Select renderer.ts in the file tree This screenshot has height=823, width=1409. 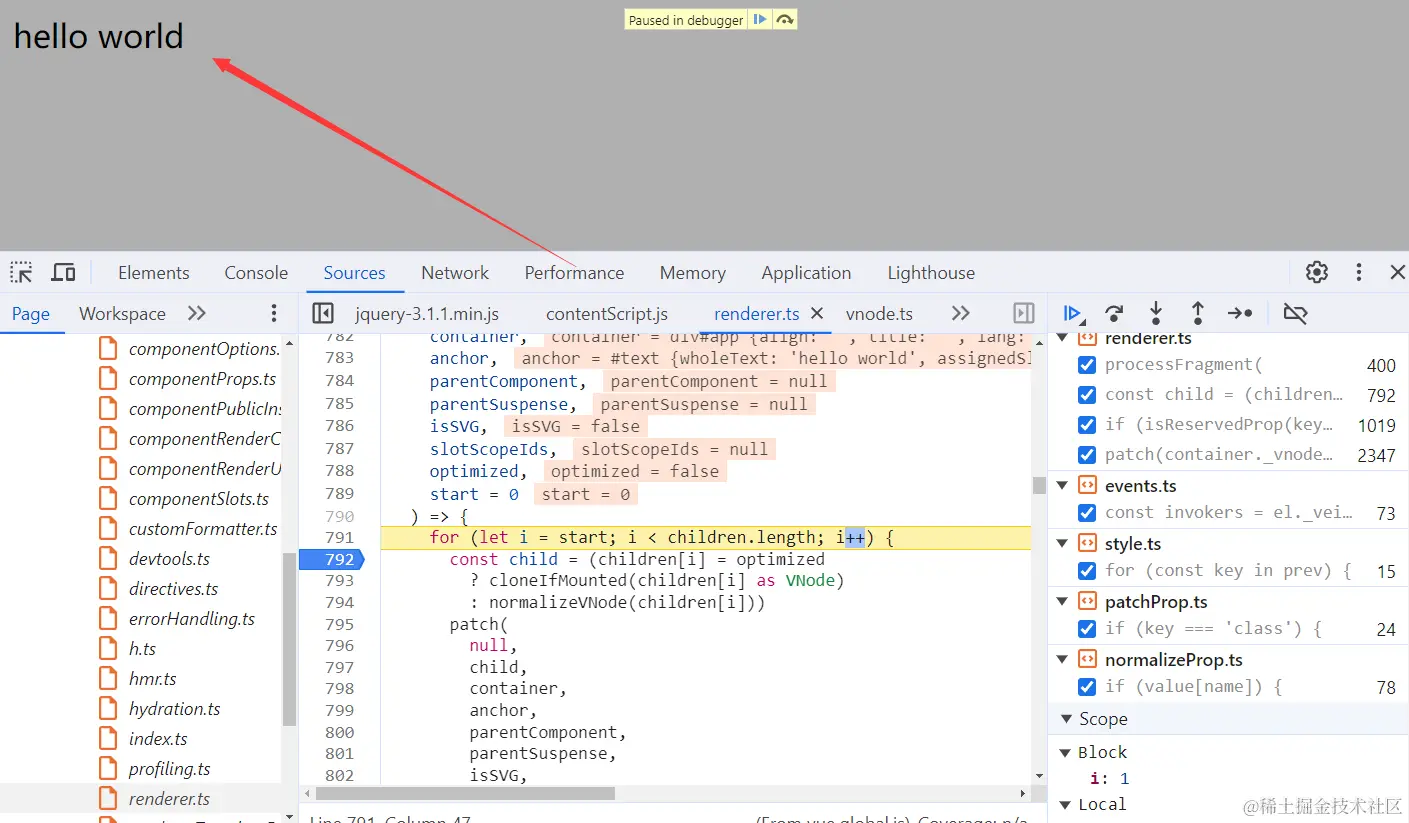point(169,799)
